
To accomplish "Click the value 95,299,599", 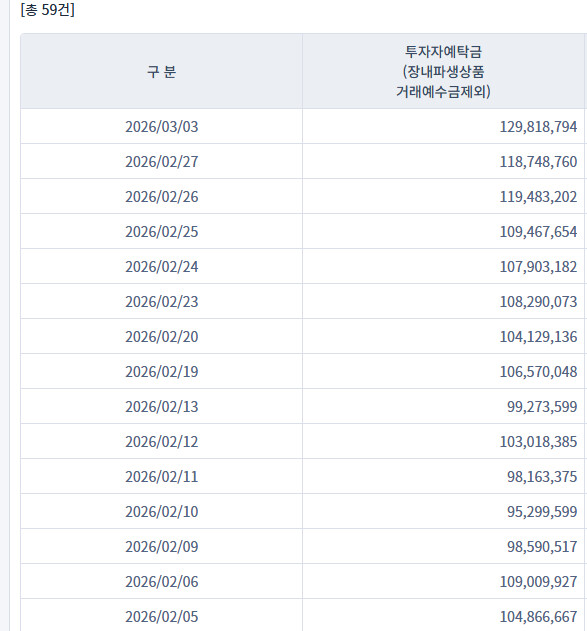I will tap(542, 512).
